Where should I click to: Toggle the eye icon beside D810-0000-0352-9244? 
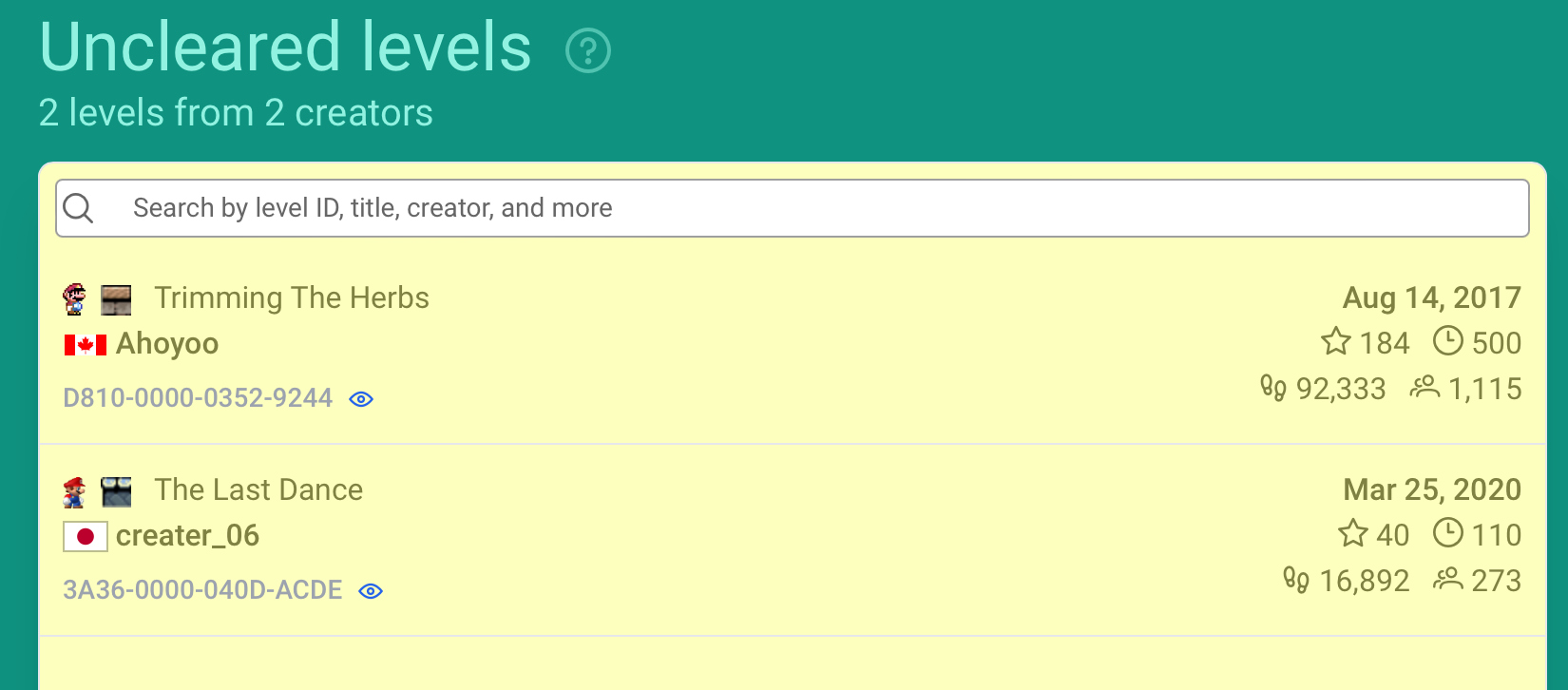(361, 399)
